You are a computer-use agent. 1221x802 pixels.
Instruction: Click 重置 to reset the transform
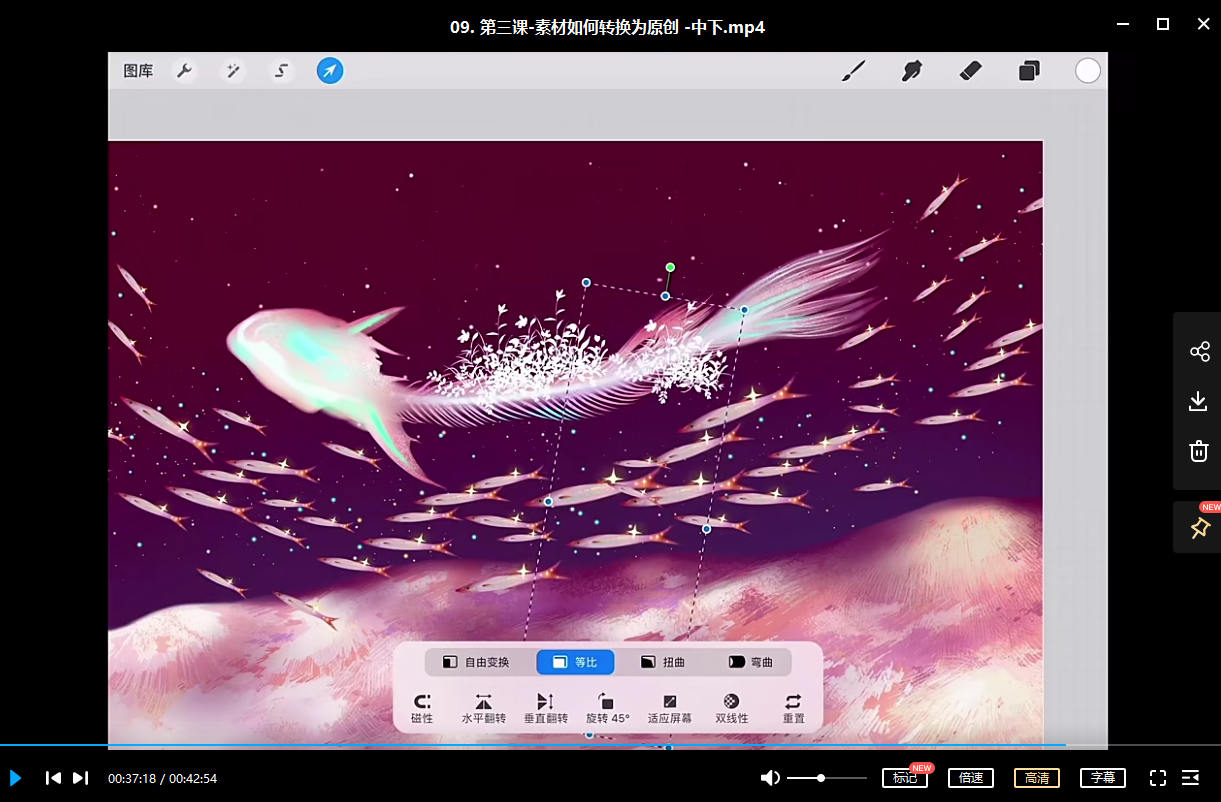coord(793,708)
